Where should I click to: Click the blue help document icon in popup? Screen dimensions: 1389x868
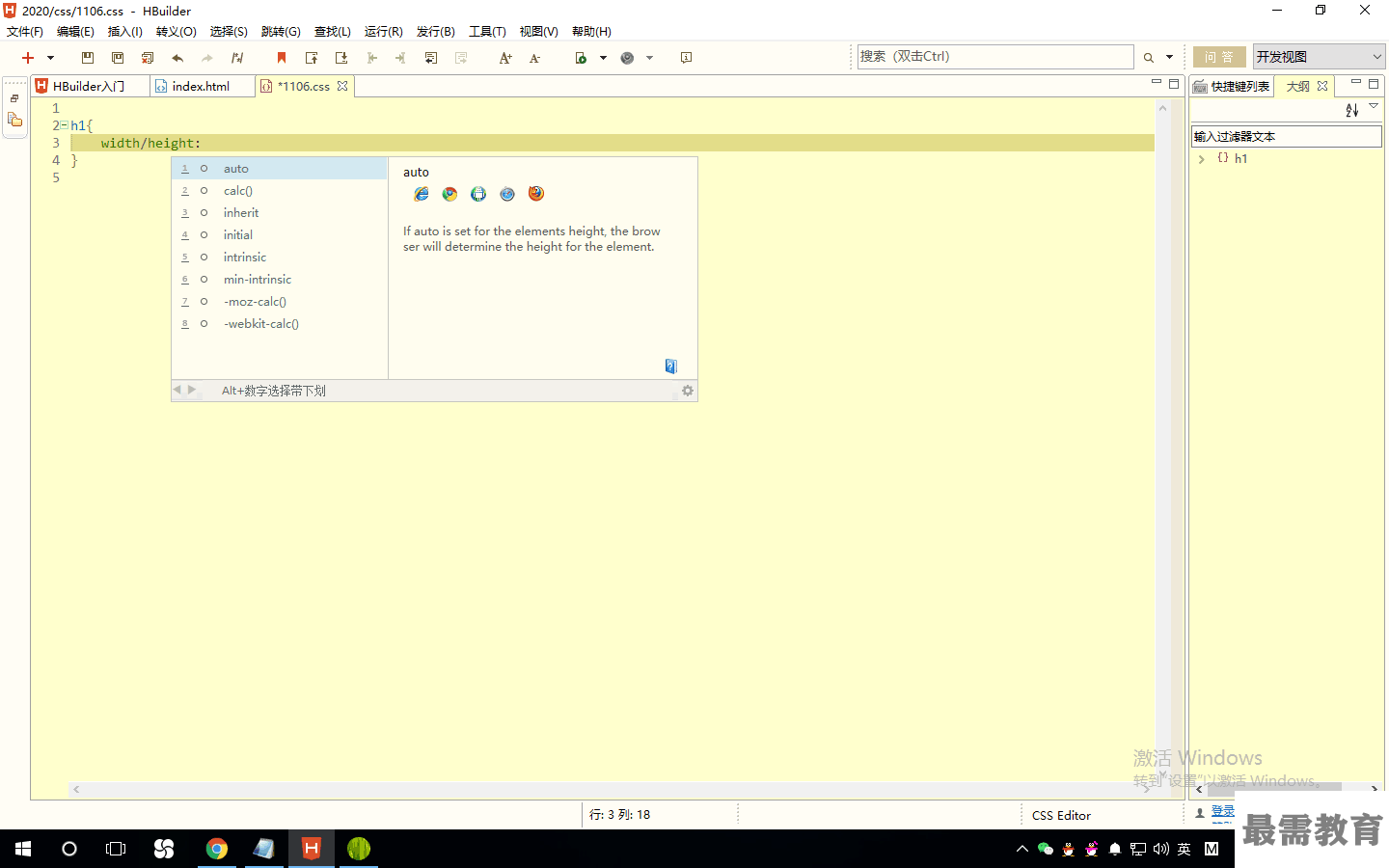click(671, 366)
